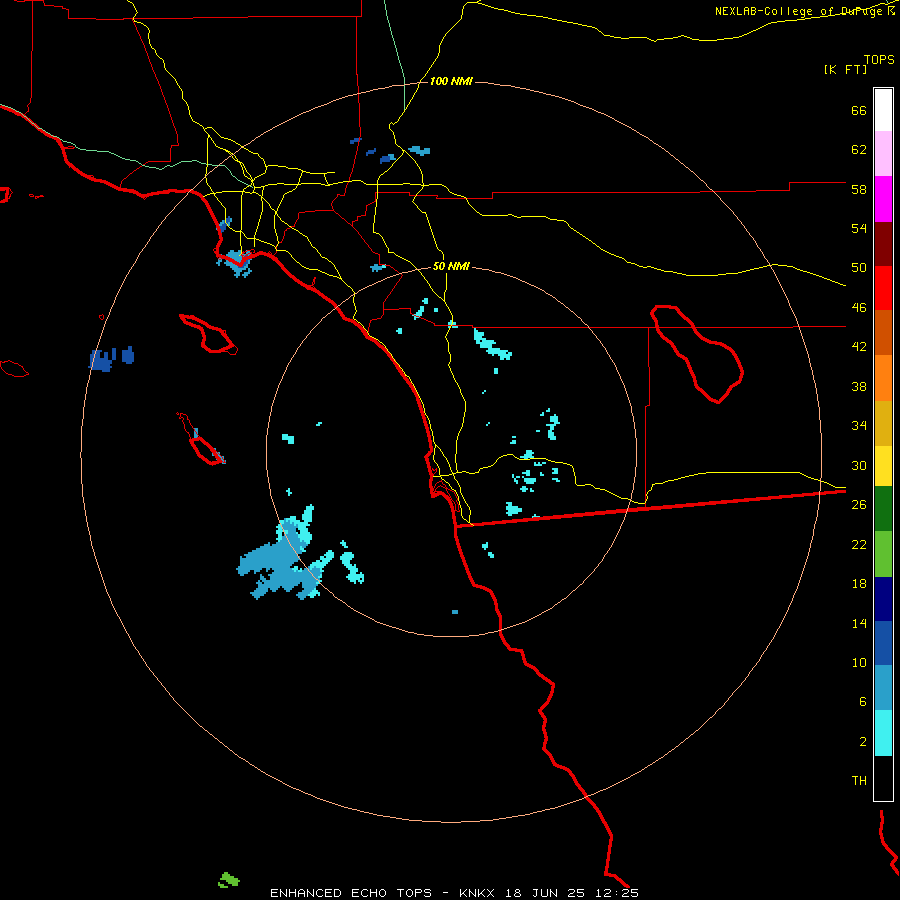Select the dark red (maroon) legend swatch

[x=883, y=243]
